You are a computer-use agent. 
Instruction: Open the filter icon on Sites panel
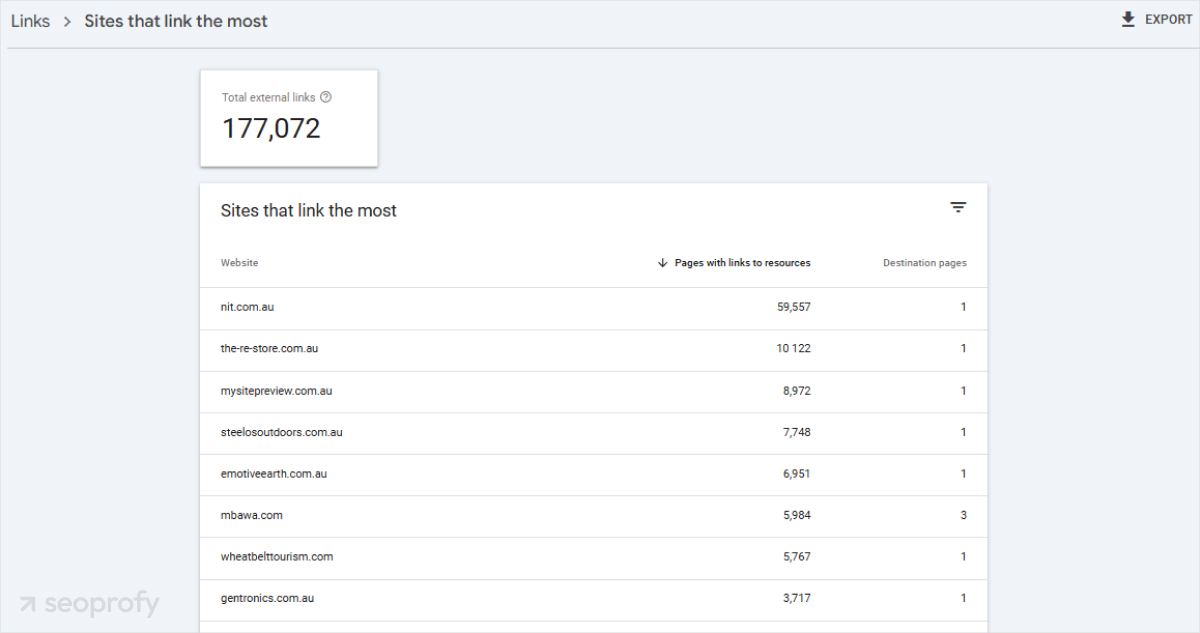[x=958, y=207]
